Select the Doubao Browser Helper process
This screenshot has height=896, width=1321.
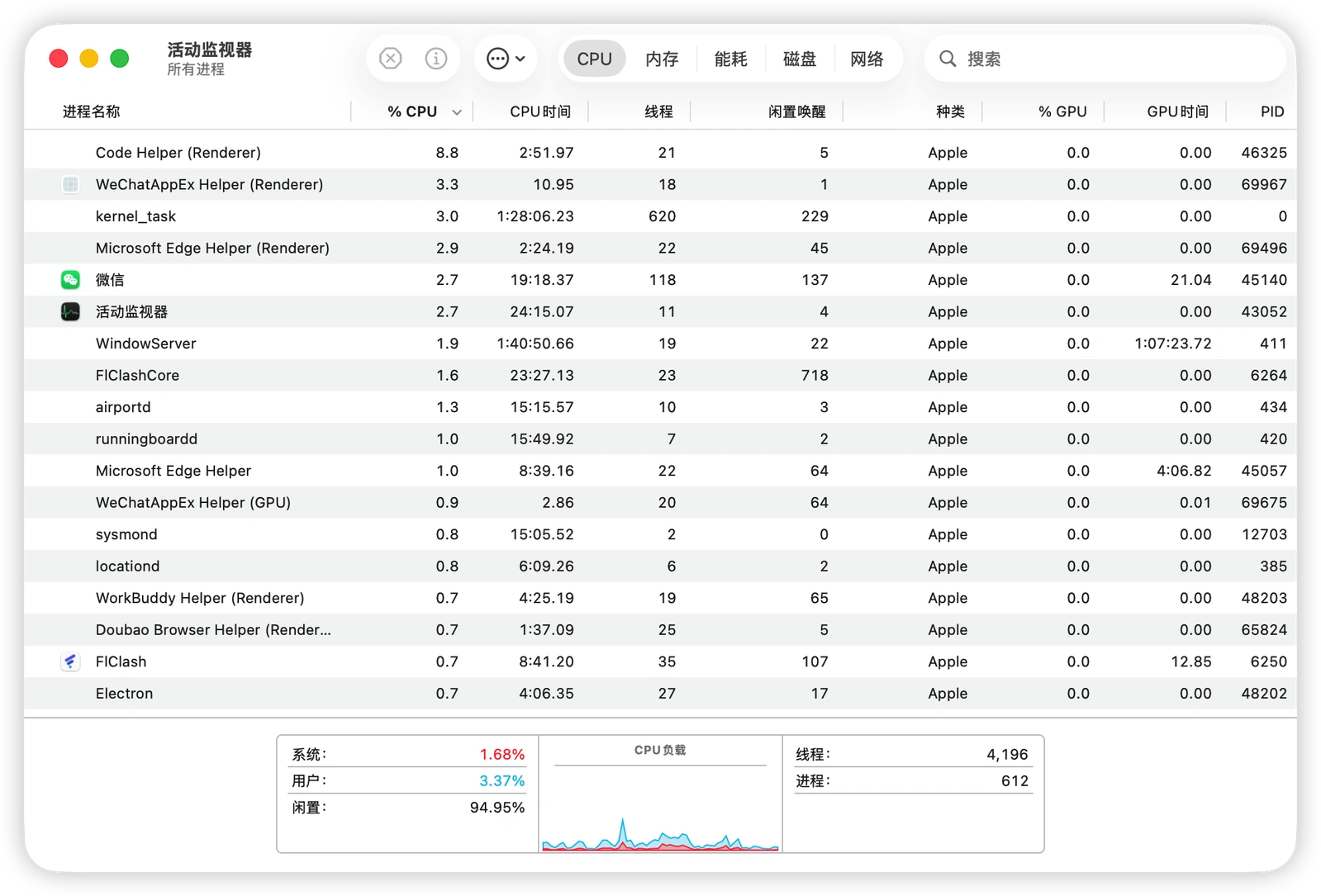tap(213, 629)
